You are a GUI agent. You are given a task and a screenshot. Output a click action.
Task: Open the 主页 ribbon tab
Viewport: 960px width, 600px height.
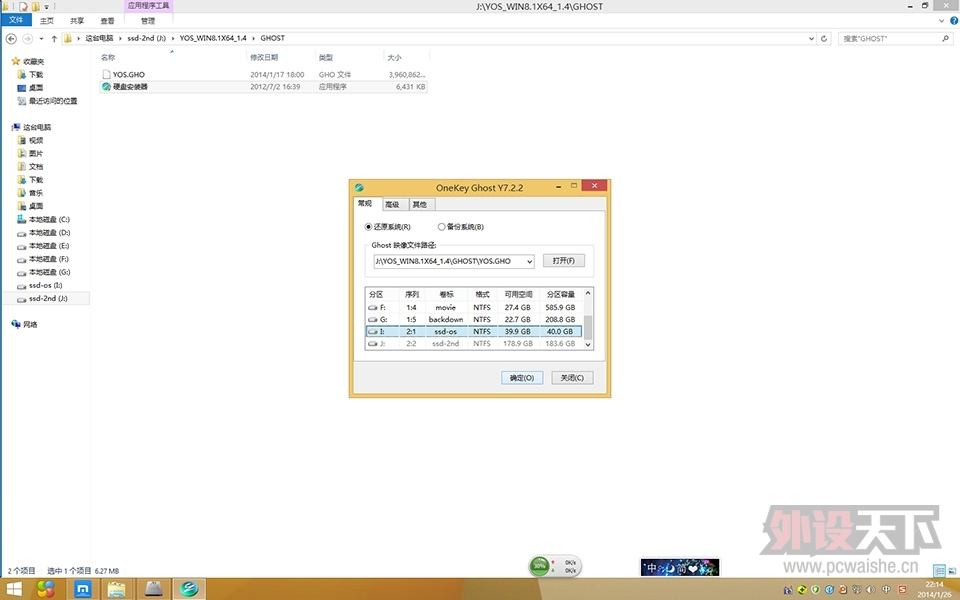47,21
